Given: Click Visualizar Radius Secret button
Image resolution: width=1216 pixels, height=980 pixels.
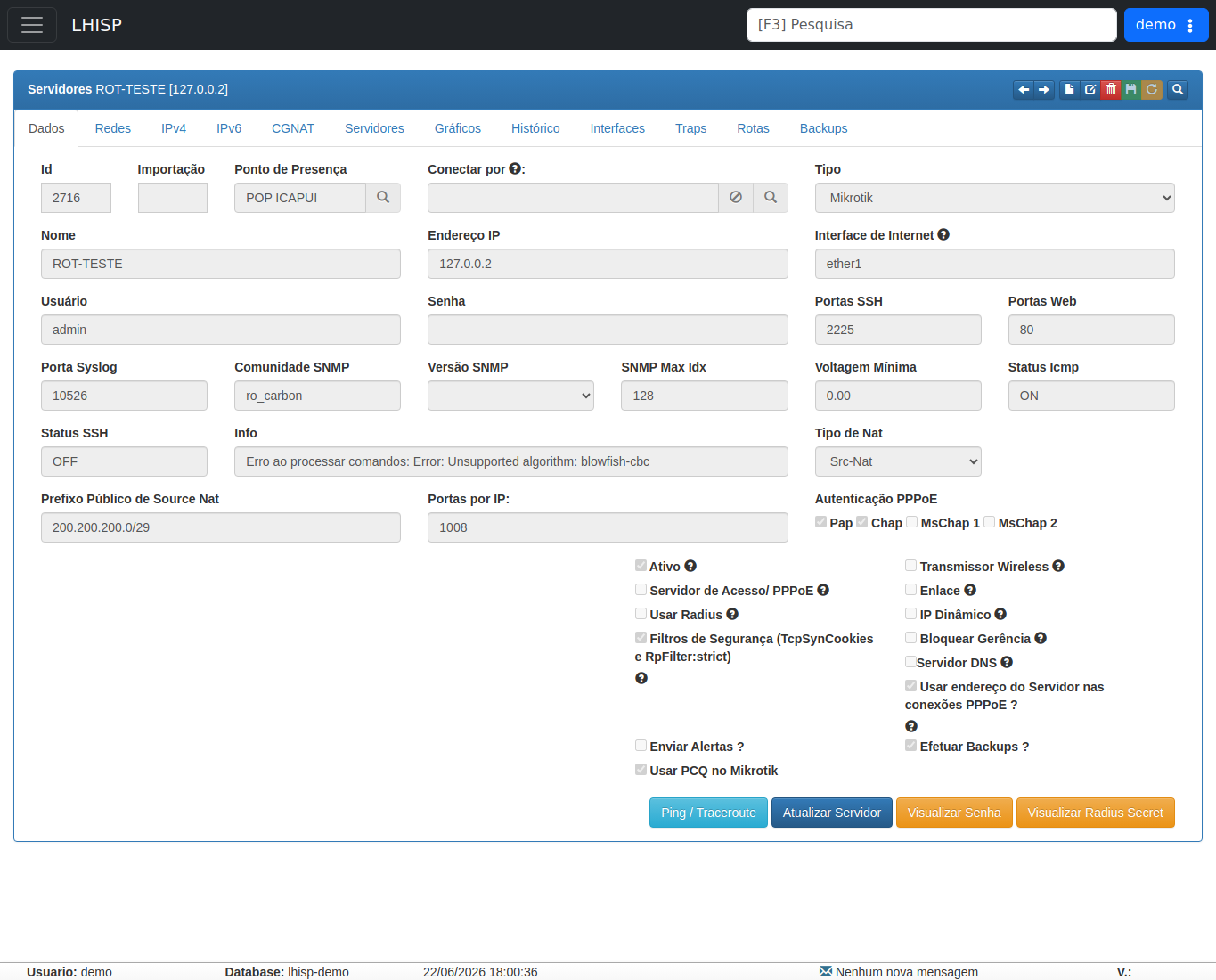Looking at the screenshot, I should coord(1096,813).
